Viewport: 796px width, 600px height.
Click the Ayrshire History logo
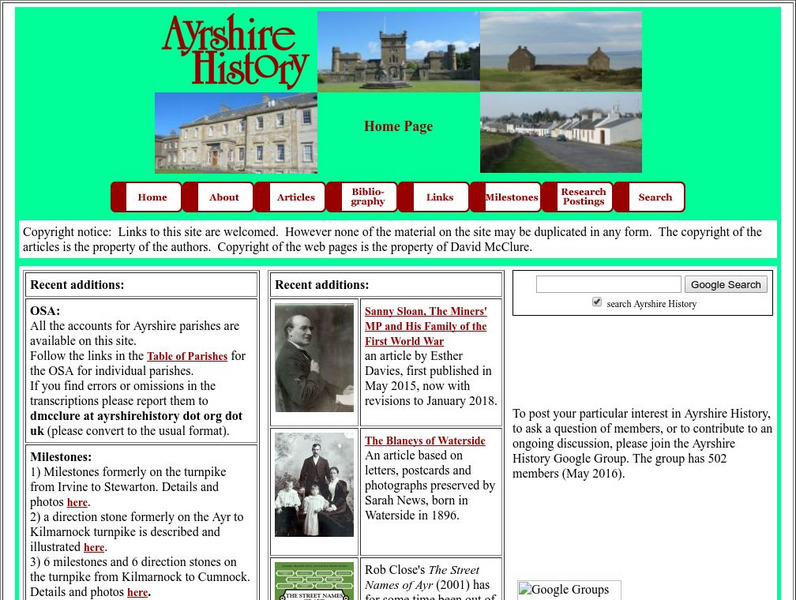[x=235, y=50]
